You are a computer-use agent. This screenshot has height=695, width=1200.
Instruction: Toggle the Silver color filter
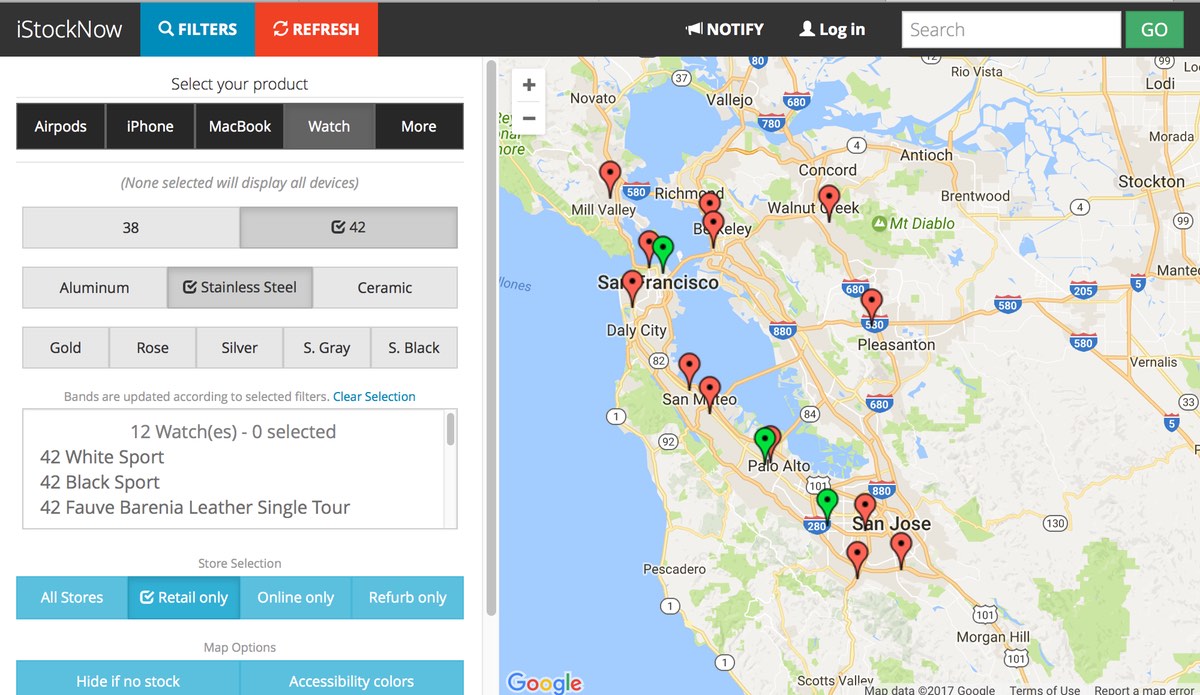point(240,347)
